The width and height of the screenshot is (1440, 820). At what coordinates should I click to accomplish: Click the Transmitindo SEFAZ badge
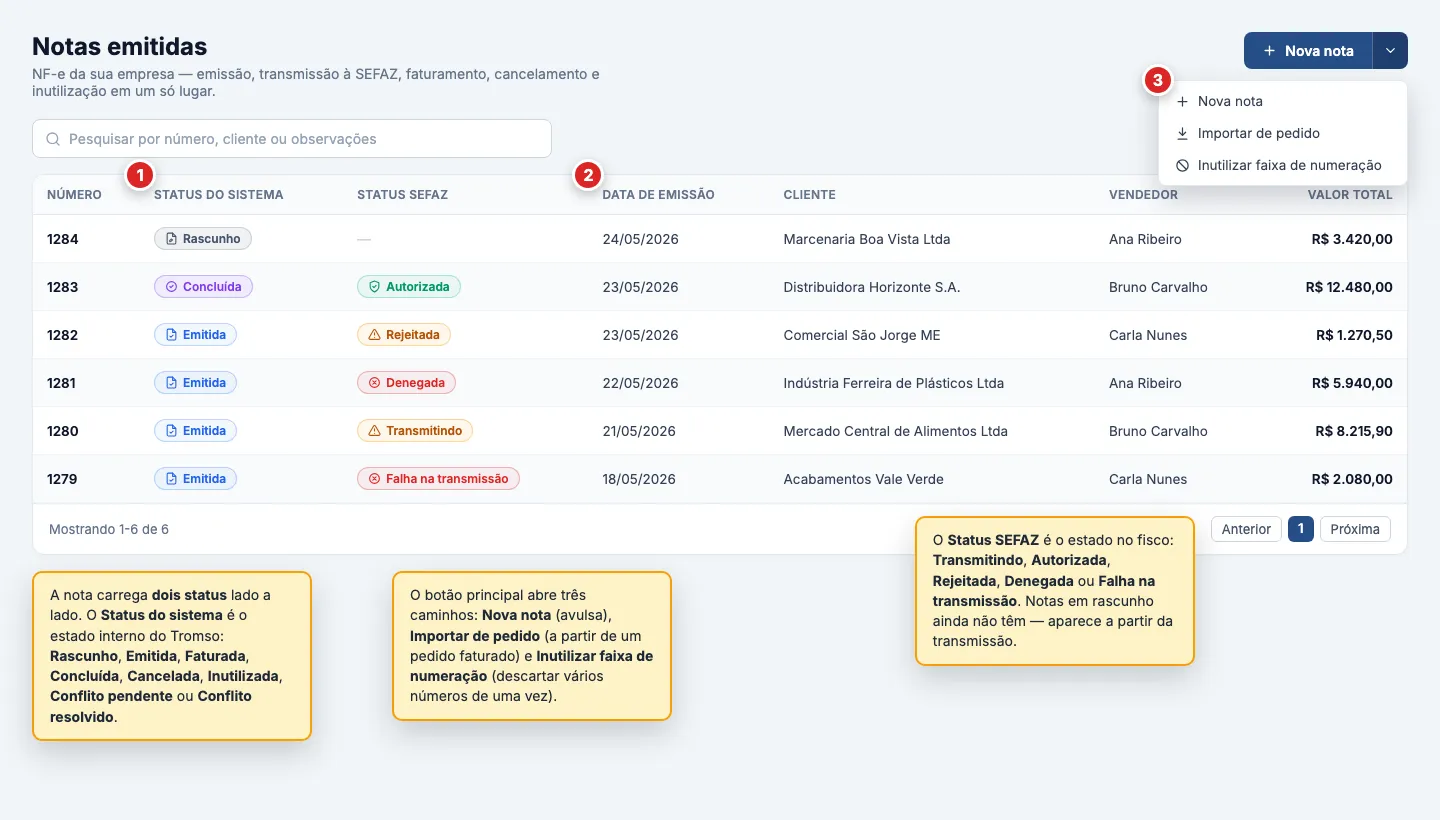pyautogui.click(x=415, y=431)
